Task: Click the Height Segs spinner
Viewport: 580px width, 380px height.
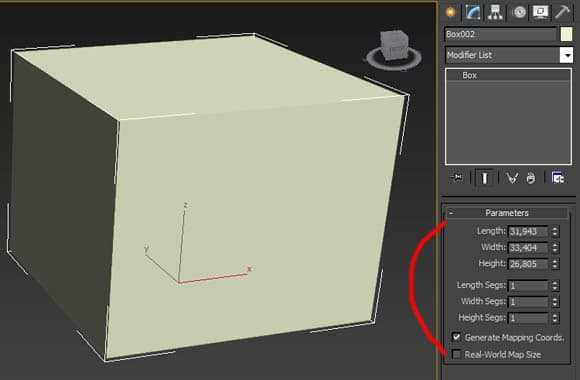Action: click(x=555, y=318)
